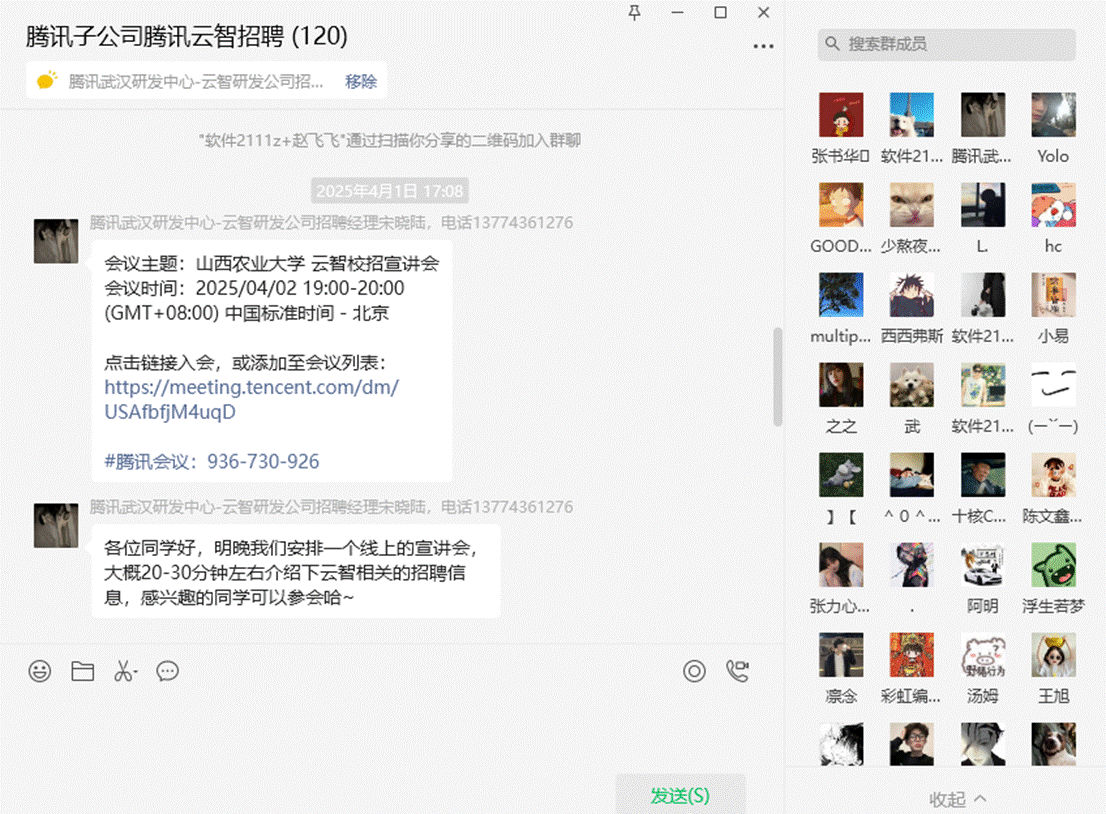Open member 小易 avatar
The height and width of the screenshot is (814, 1106).
(x=1053, y=295)
